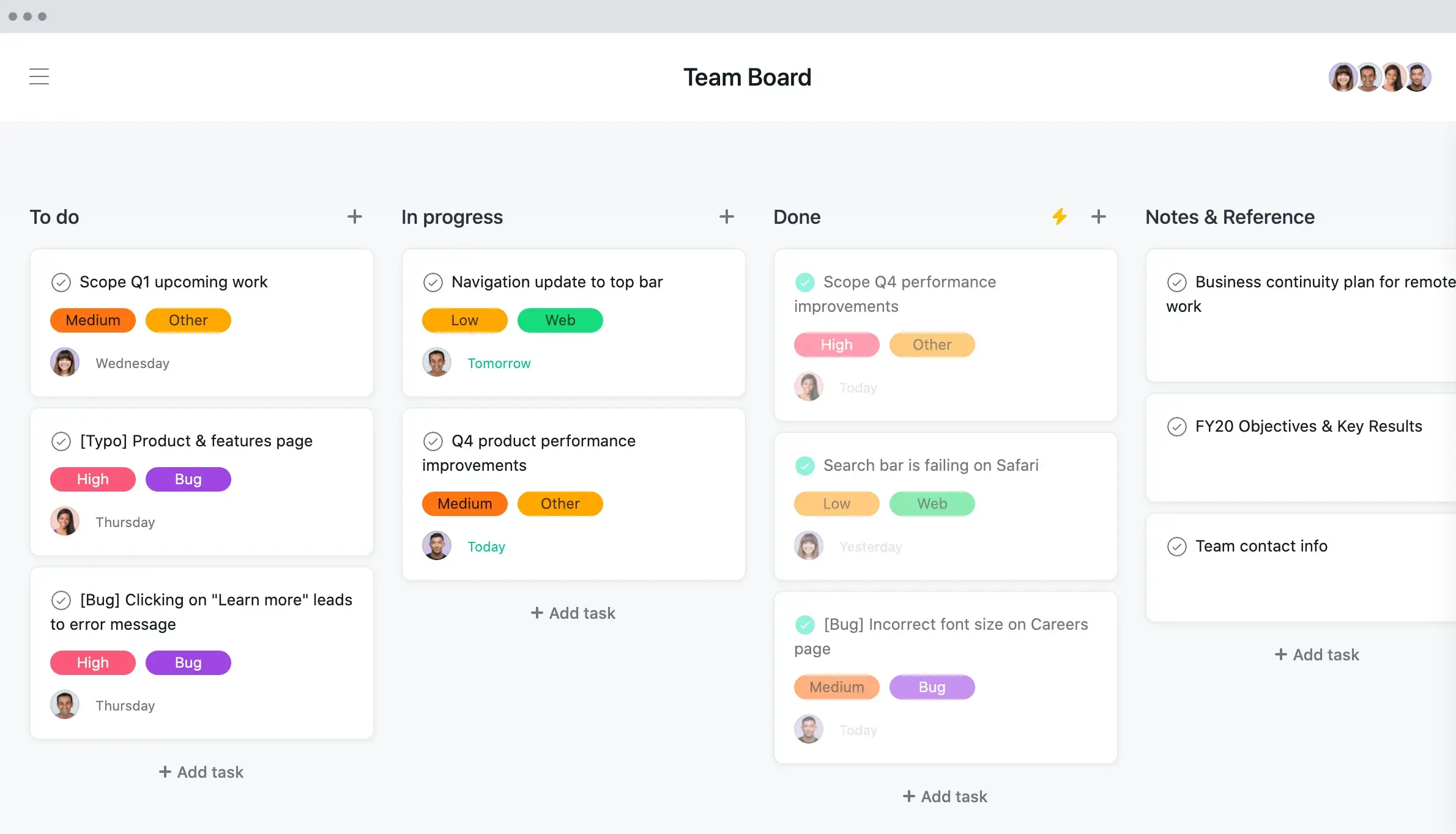Image resolution: width=1456 pixels, height=834 pixels.
Task: Click the Bug label on Clicking Learn more task
Action: click(188, 662)
